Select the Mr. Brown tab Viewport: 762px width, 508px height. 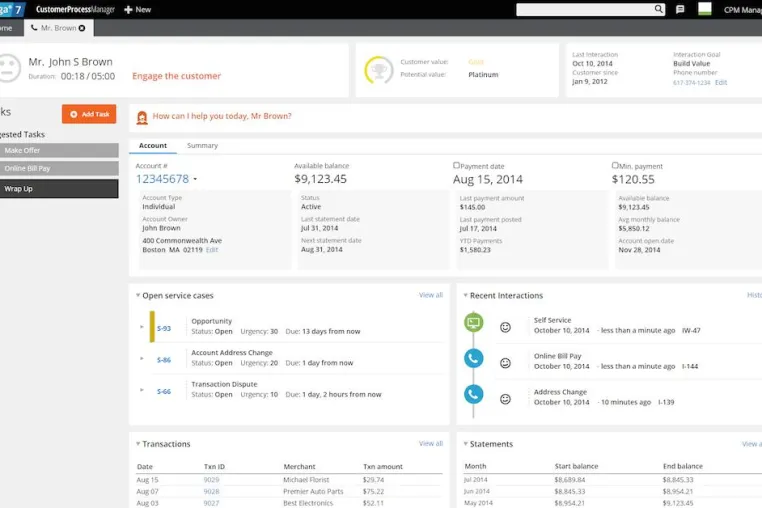pos(58,28)
